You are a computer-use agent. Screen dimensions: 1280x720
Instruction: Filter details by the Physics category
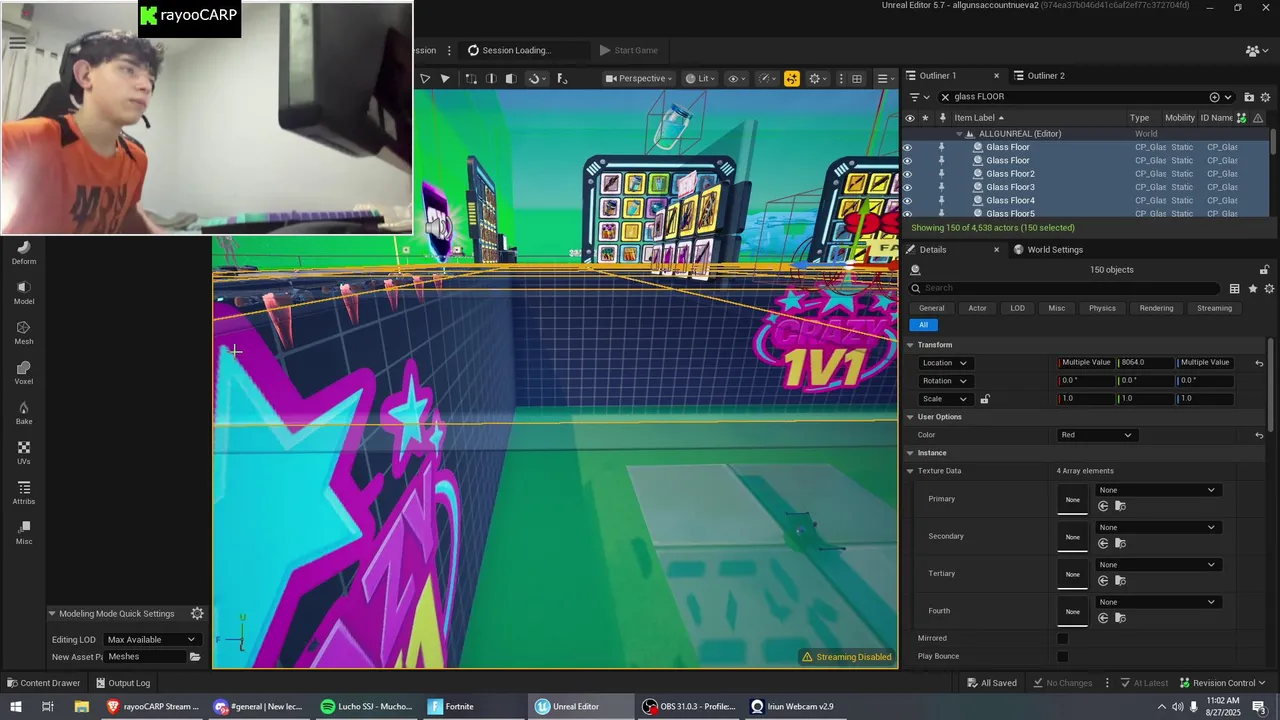[x=1102, y=308]
